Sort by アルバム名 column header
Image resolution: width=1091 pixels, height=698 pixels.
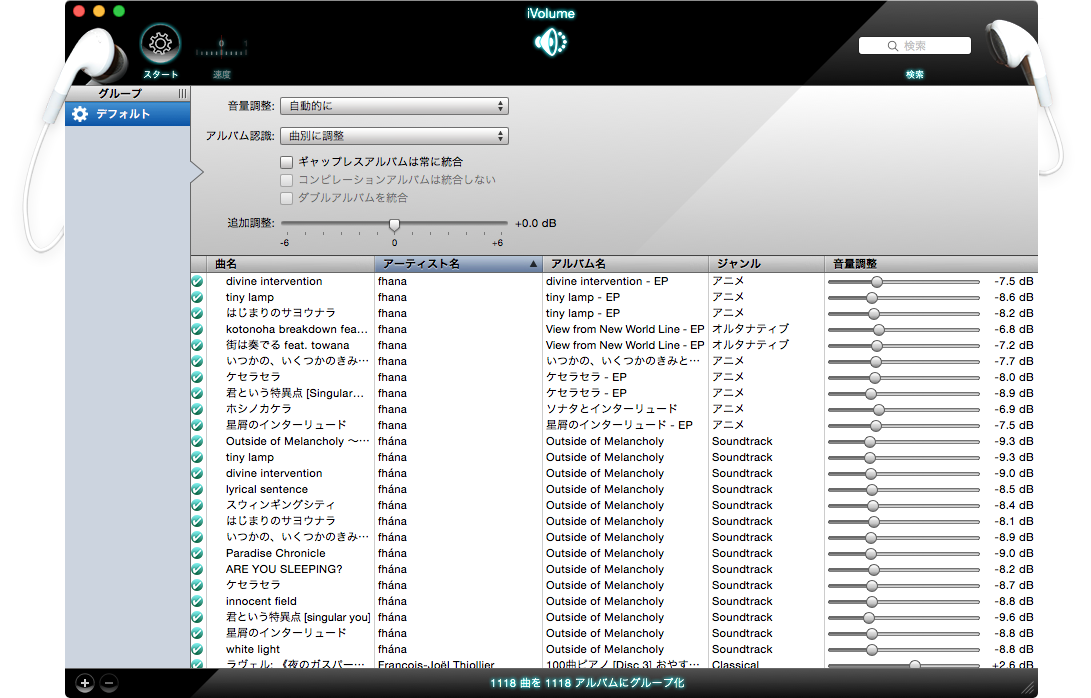[626, 264]
